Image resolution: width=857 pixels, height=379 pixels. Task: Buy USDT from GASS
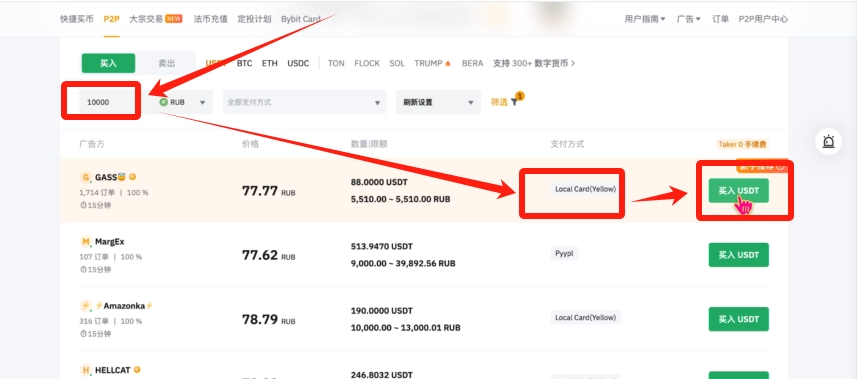[x=738, y=191]
